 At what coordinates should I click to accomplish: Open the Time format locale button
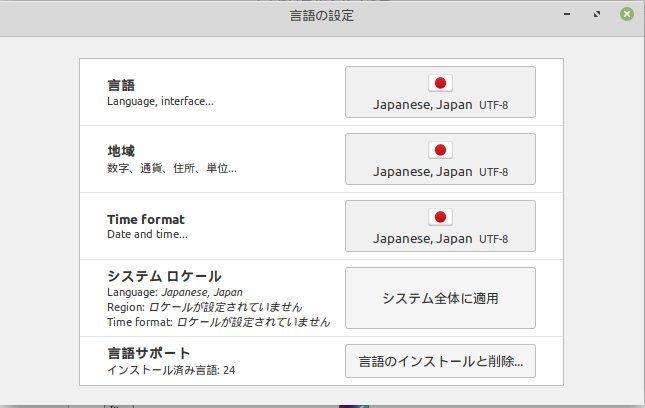pyautogui.click(x=440, y=226)
